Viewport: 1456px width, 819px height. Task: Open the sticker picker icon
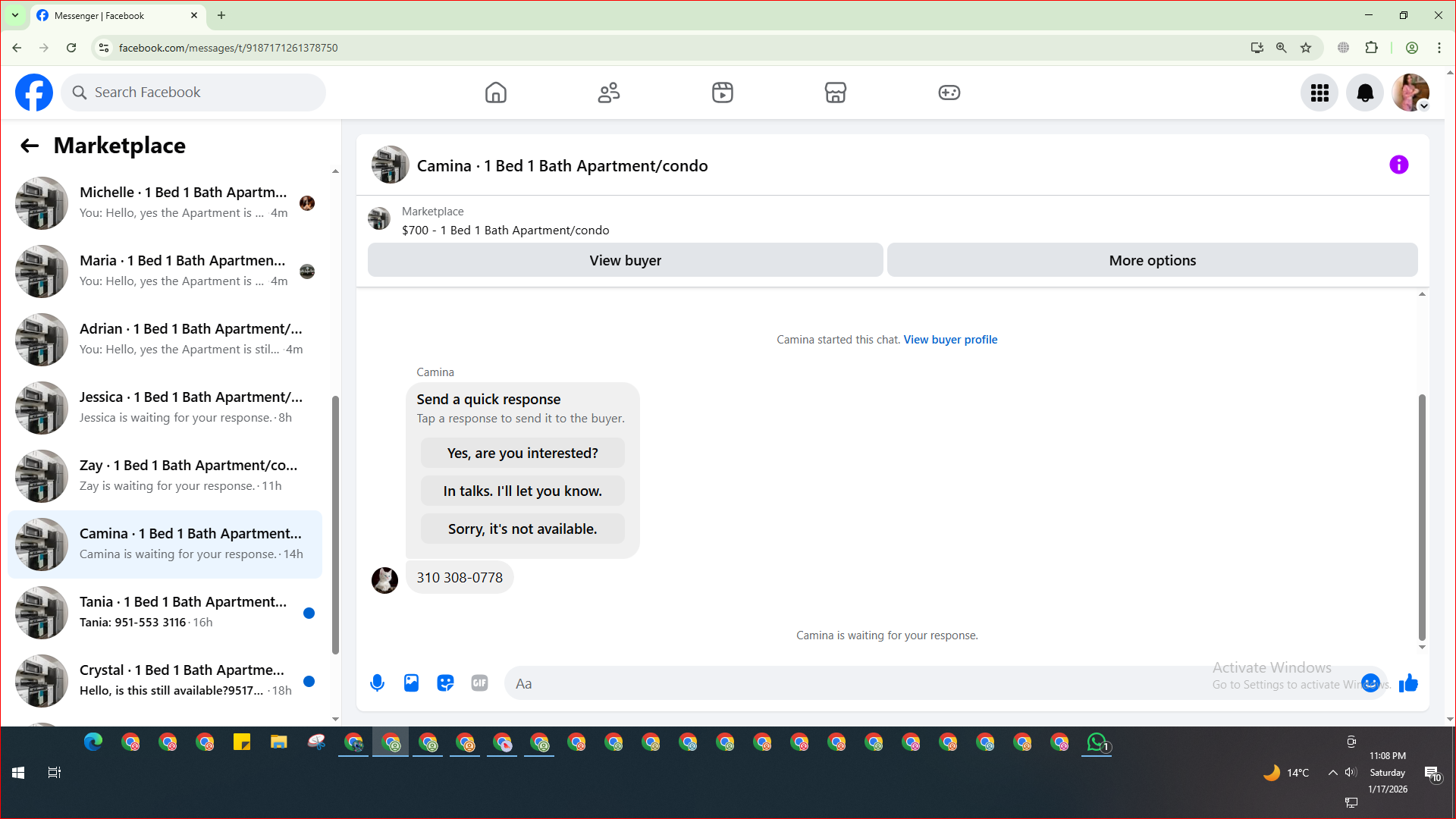pos(445,683)
